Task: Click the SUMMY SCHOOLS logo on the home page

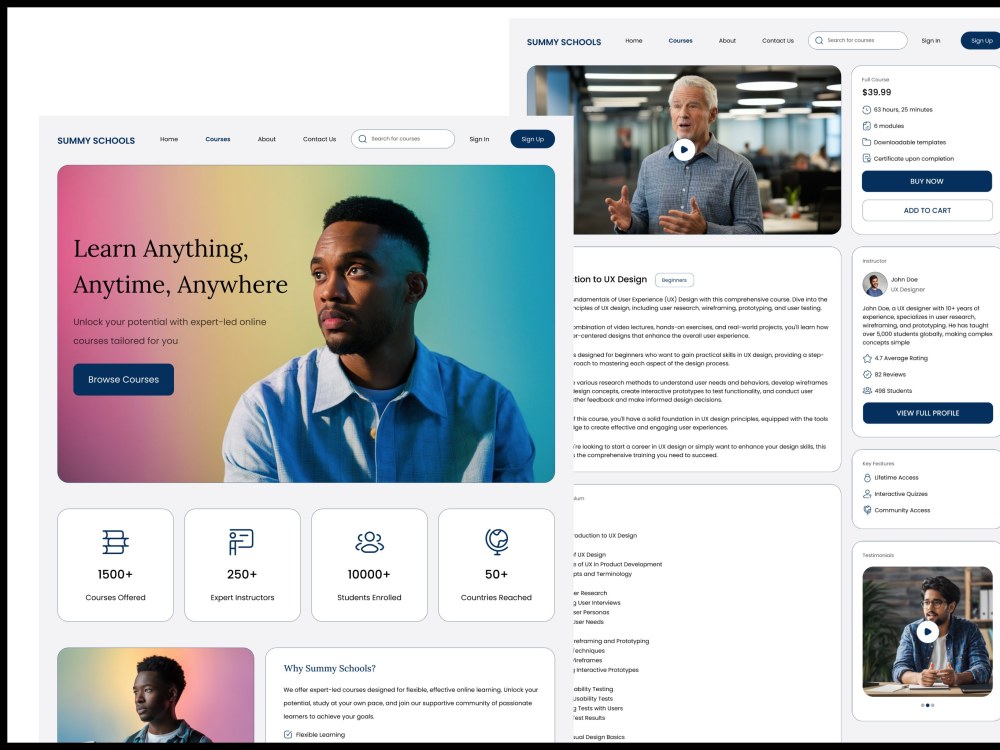Action: (x=96, y=140)
